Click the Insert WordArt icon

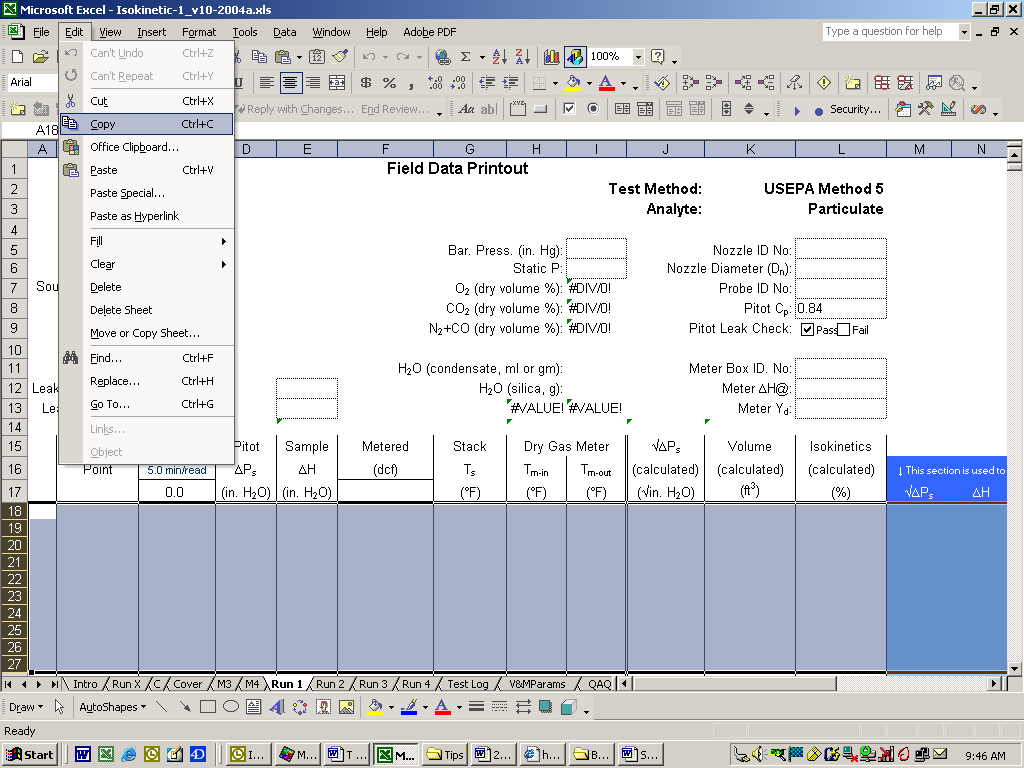(x=277, y=707)
